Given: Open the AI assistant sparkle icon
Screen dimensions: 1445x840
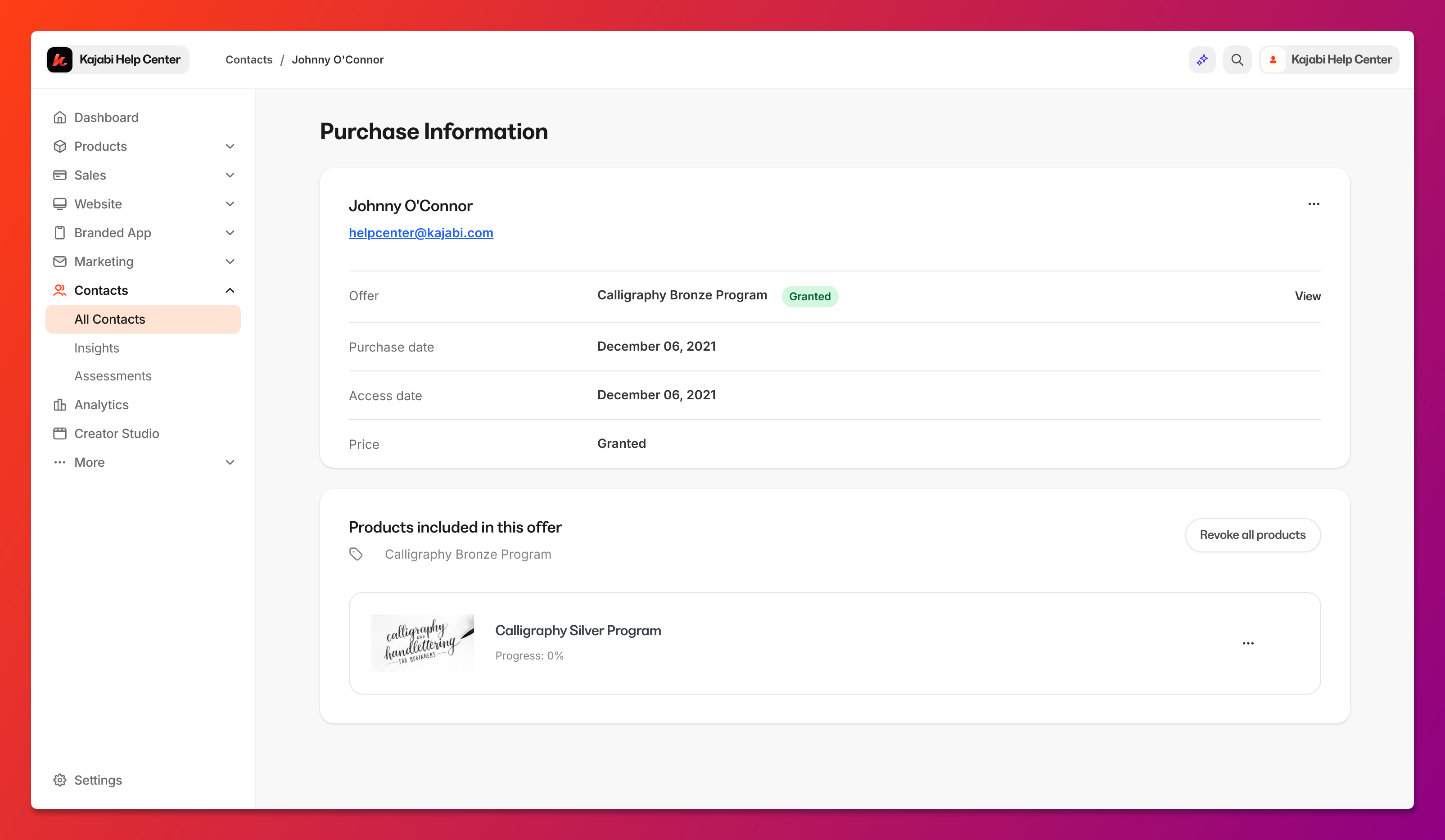Looking at the screenshot, I should coord(1202,59).
